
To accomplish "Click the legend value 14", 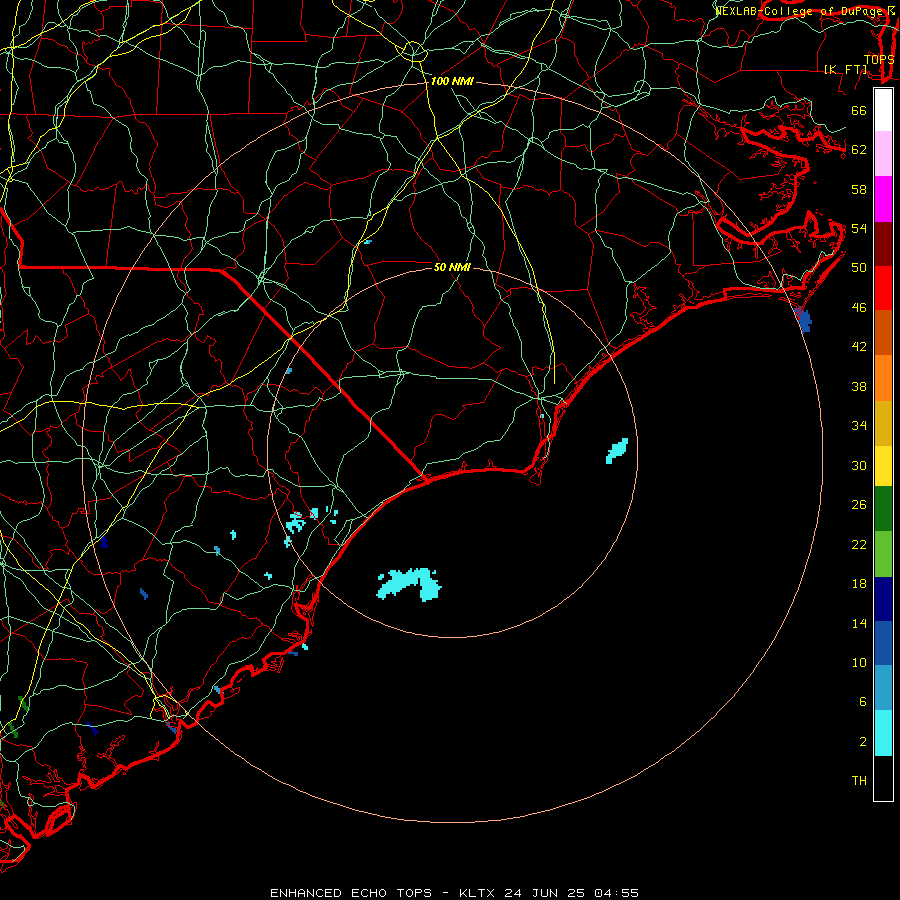I will click(859, 623).
